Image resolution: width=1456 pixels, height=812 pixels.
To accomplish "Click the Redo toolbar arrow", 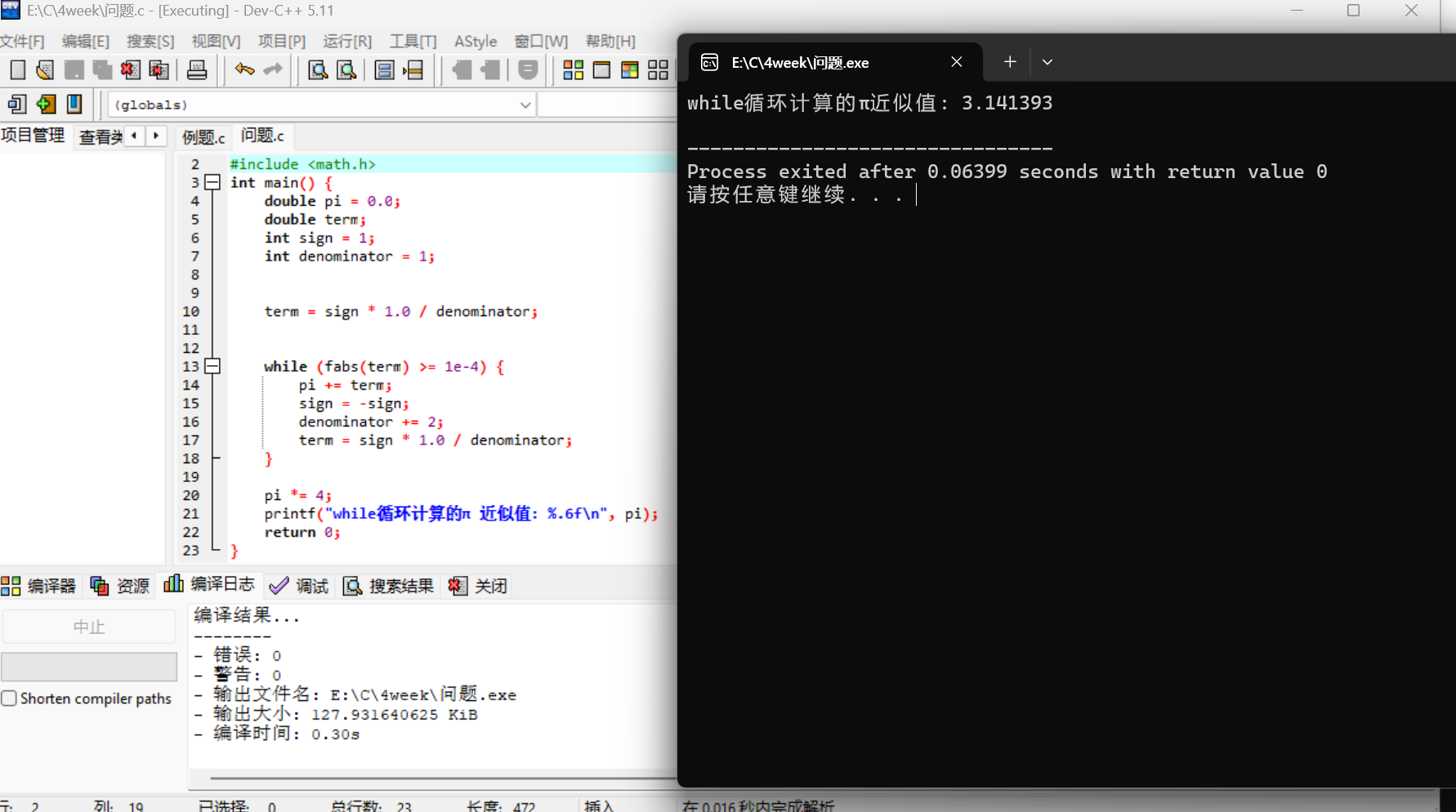I will pos(273,70).
